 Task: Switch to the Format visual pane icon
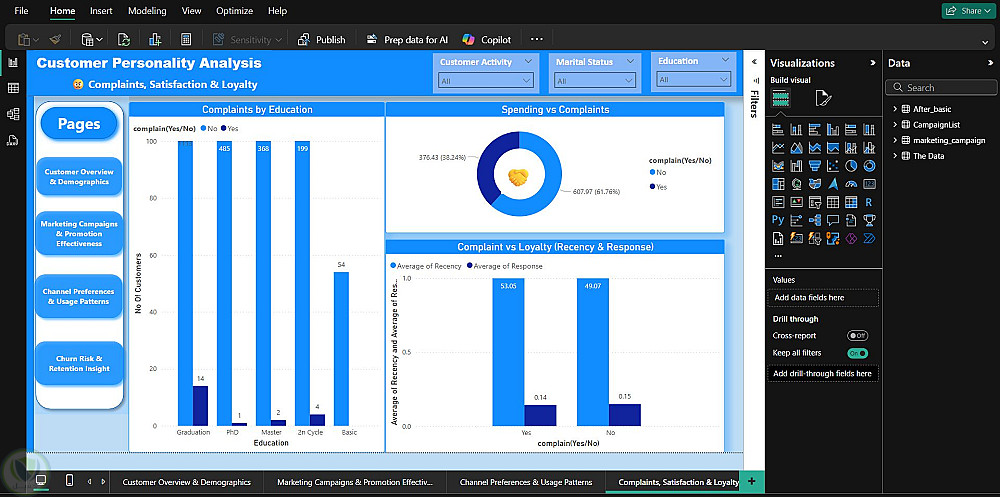coord(823,98)
